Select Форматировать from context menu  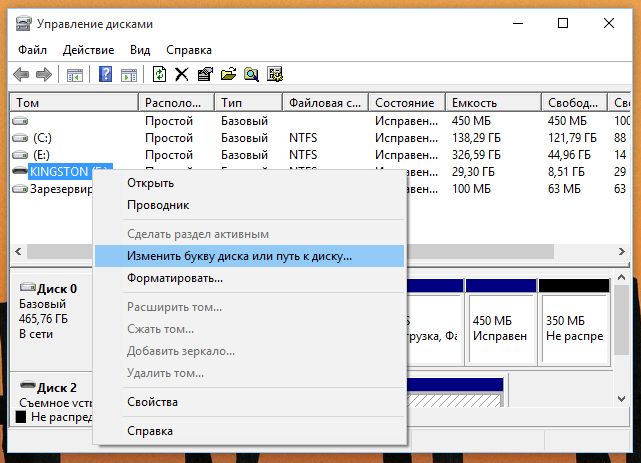(175, 277)
